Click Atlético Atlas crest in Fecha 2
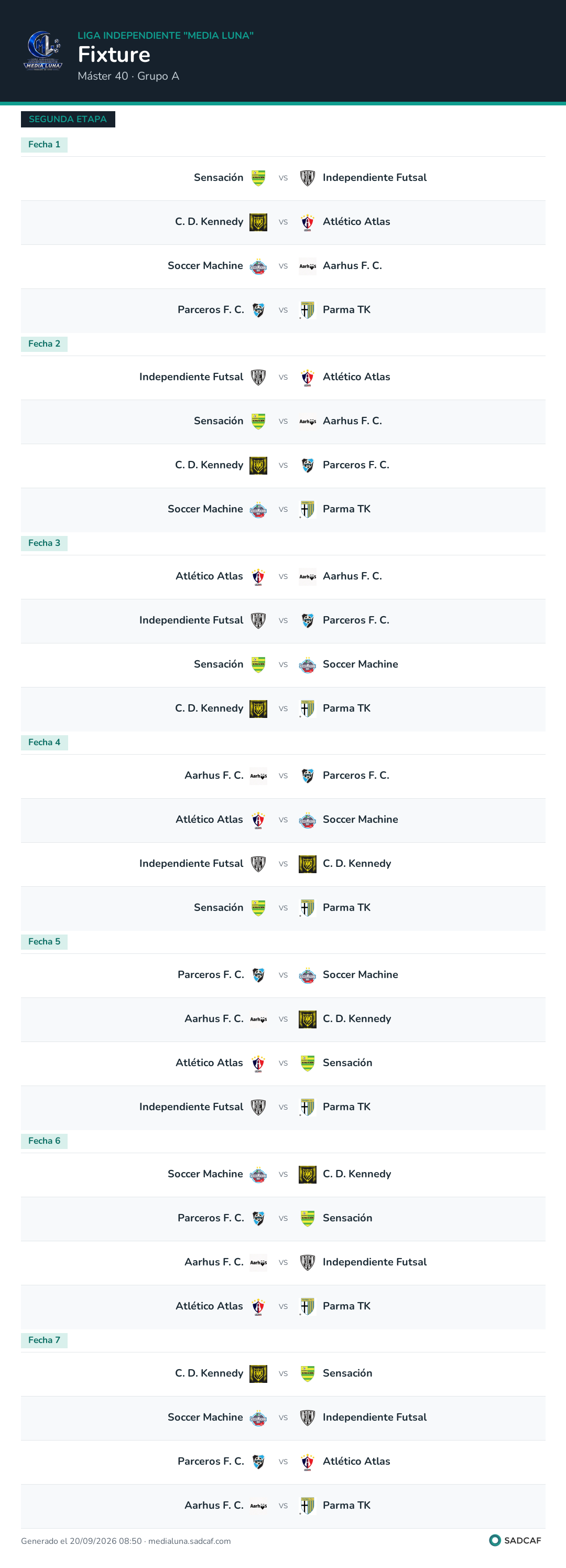 pos(307,378)
